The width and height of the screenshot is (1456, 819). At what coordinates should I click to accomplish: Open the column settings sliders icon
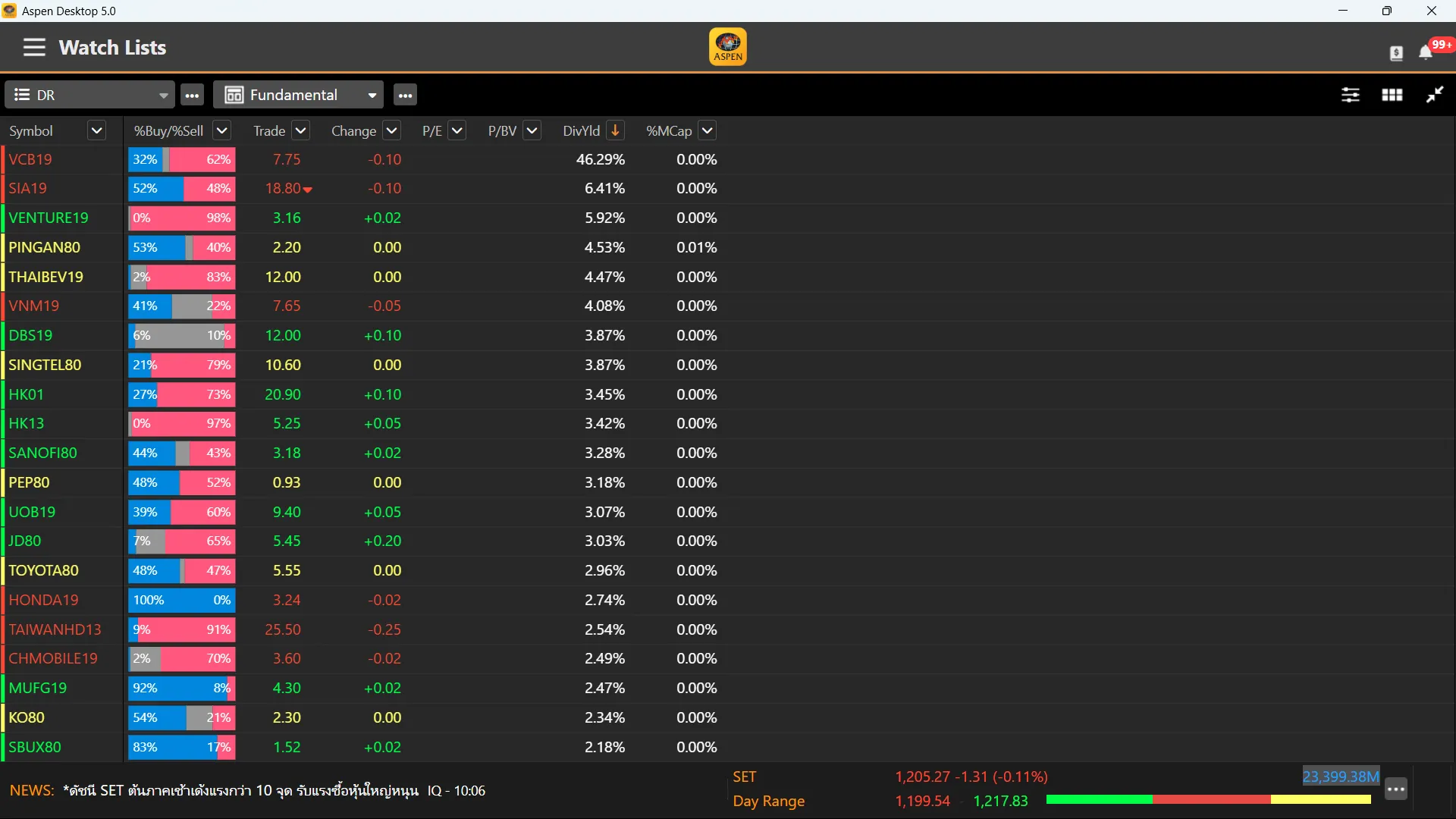pos(1350,95)
